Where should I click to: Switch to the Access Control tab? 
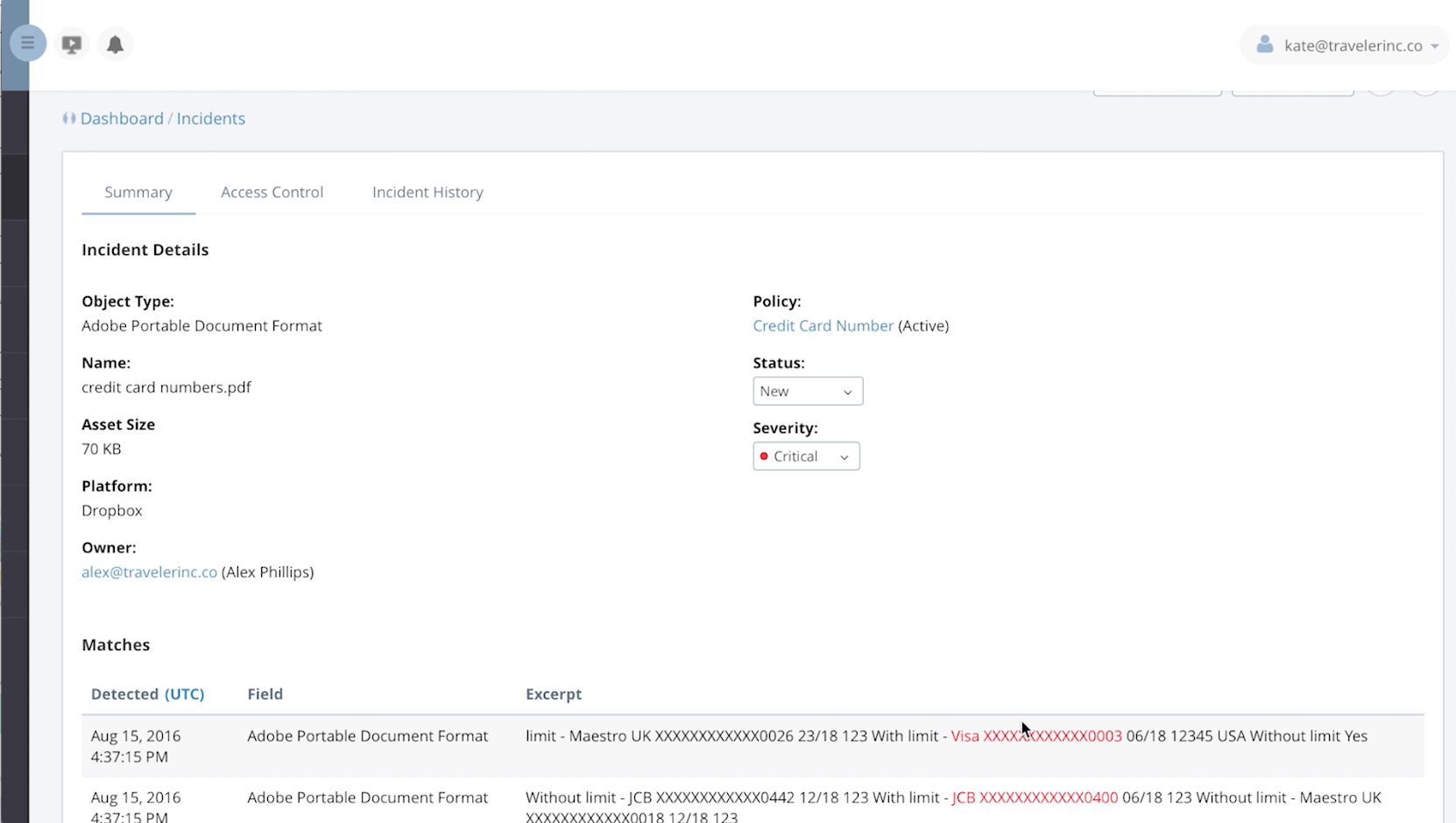click(272, 192)
